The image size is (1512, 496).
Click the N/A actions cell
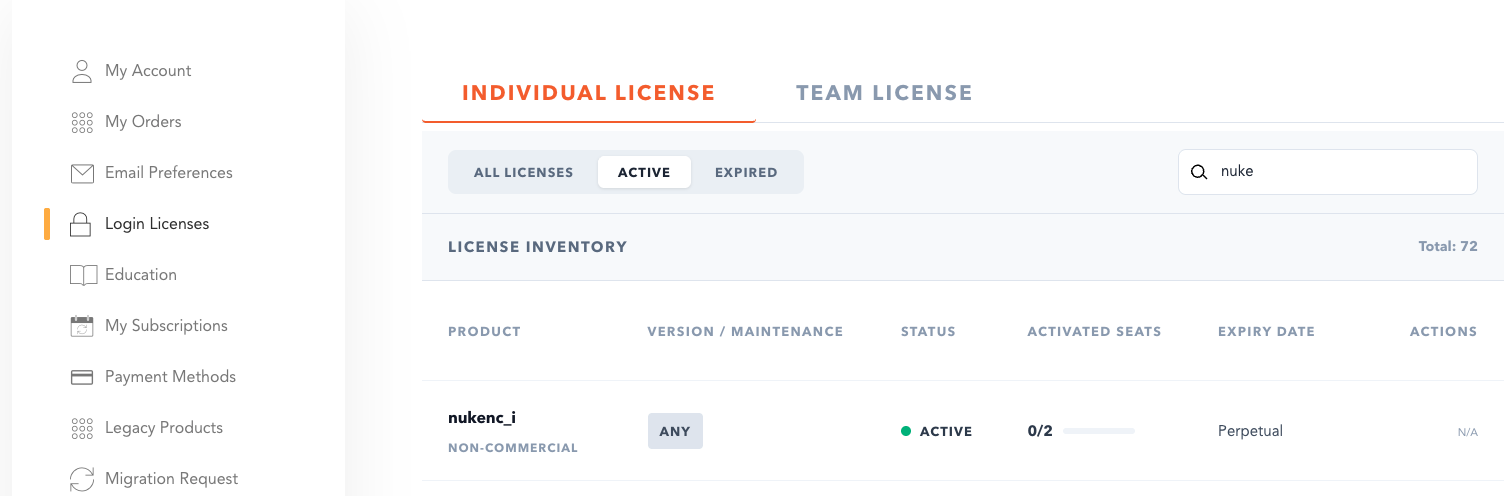pyautogui.click(x=1467, y=432)
